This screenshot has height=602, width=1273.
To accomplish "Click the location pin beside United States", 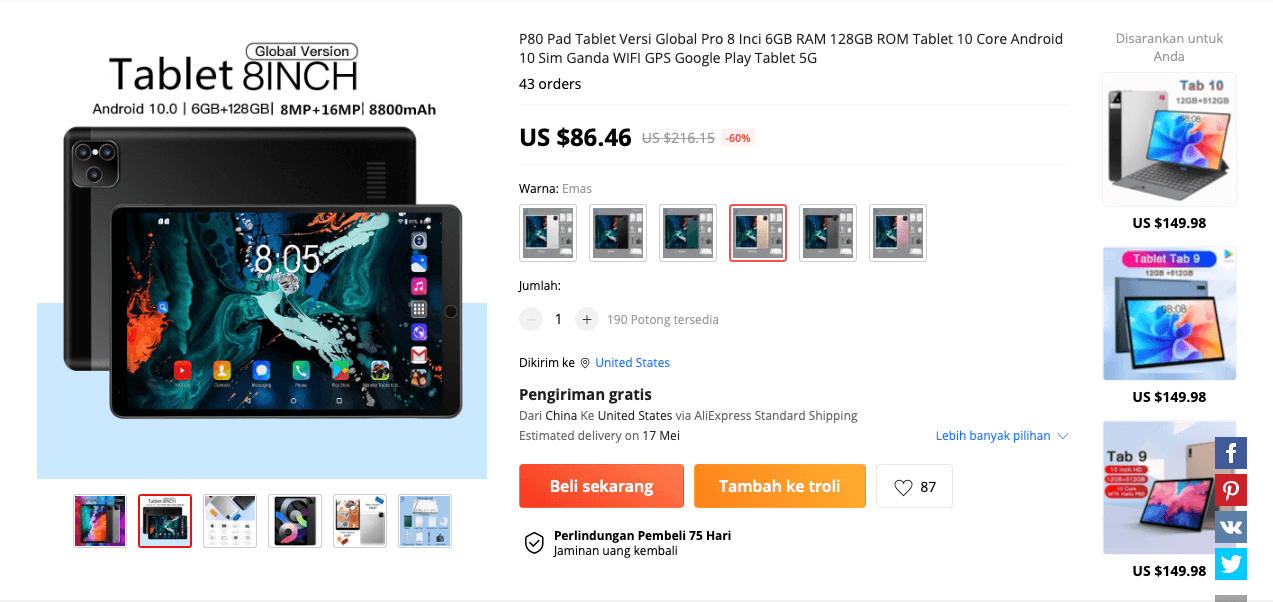I will (585, 363).
